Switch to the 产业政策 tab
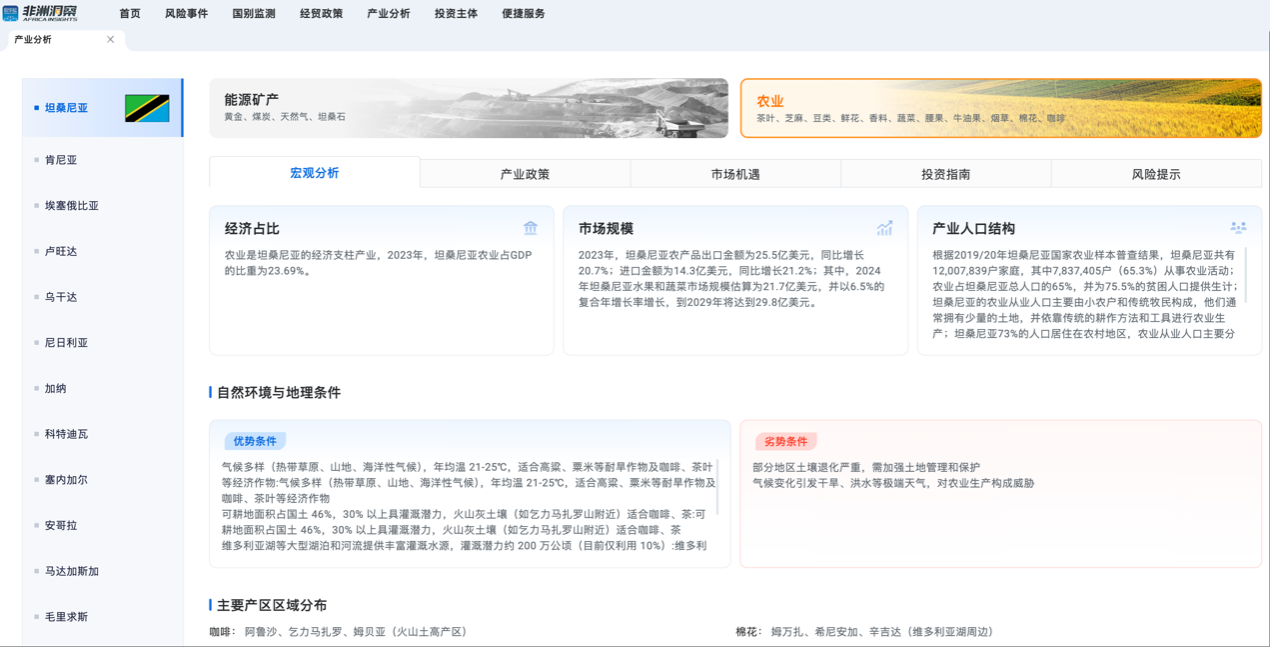This screenshot has height=647, width=1270. pos(525,174)
